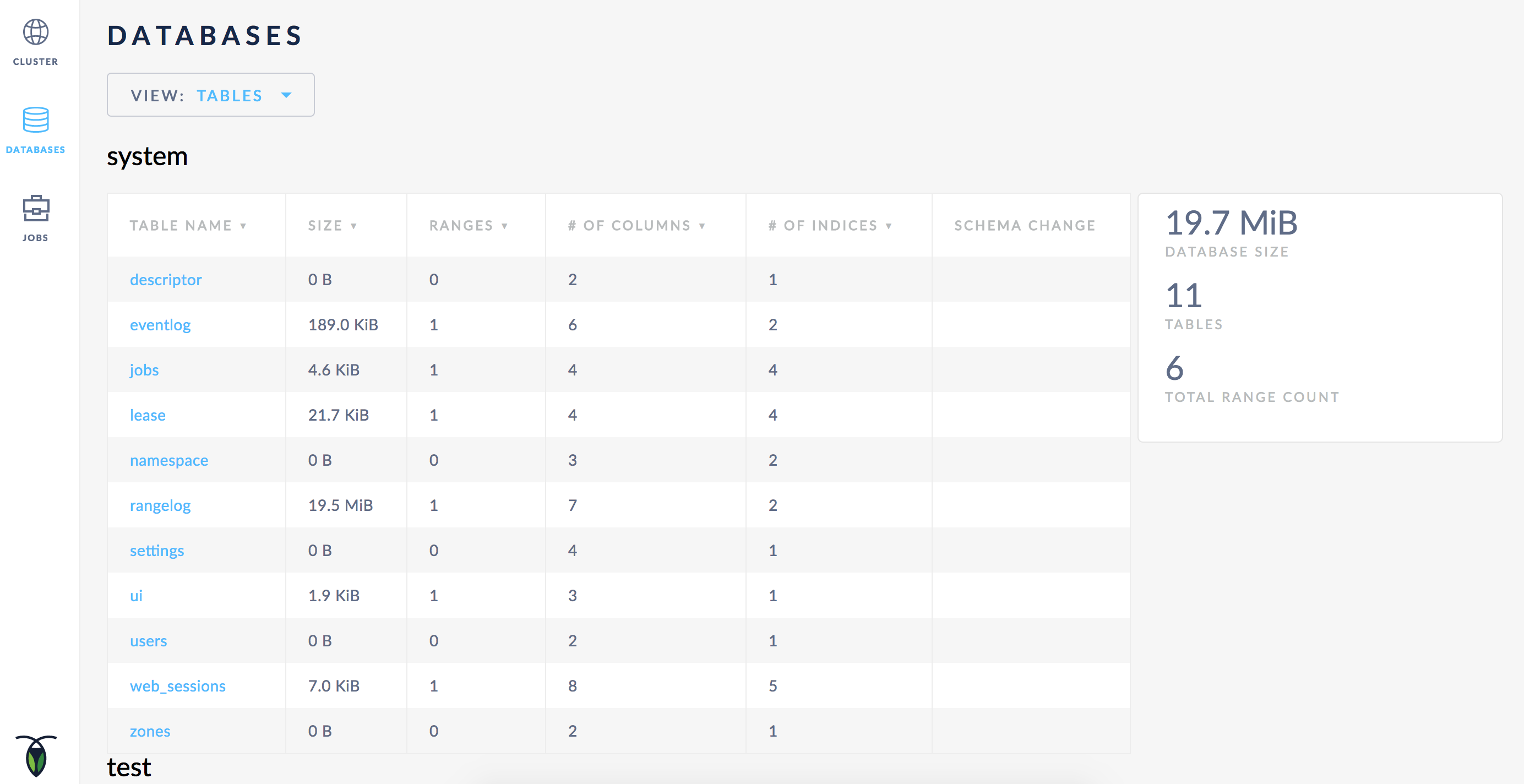Image resolution: width=1524 pixels, height=784 pixels.
Task: Open the descriptor table details
Action: 166,279
